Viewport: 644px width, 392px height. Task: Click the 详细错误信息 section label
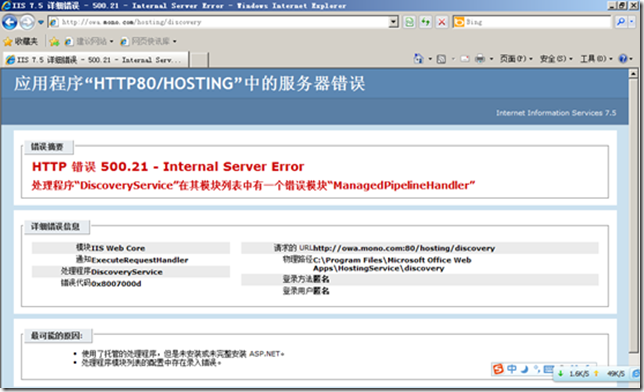pos(56,226)
